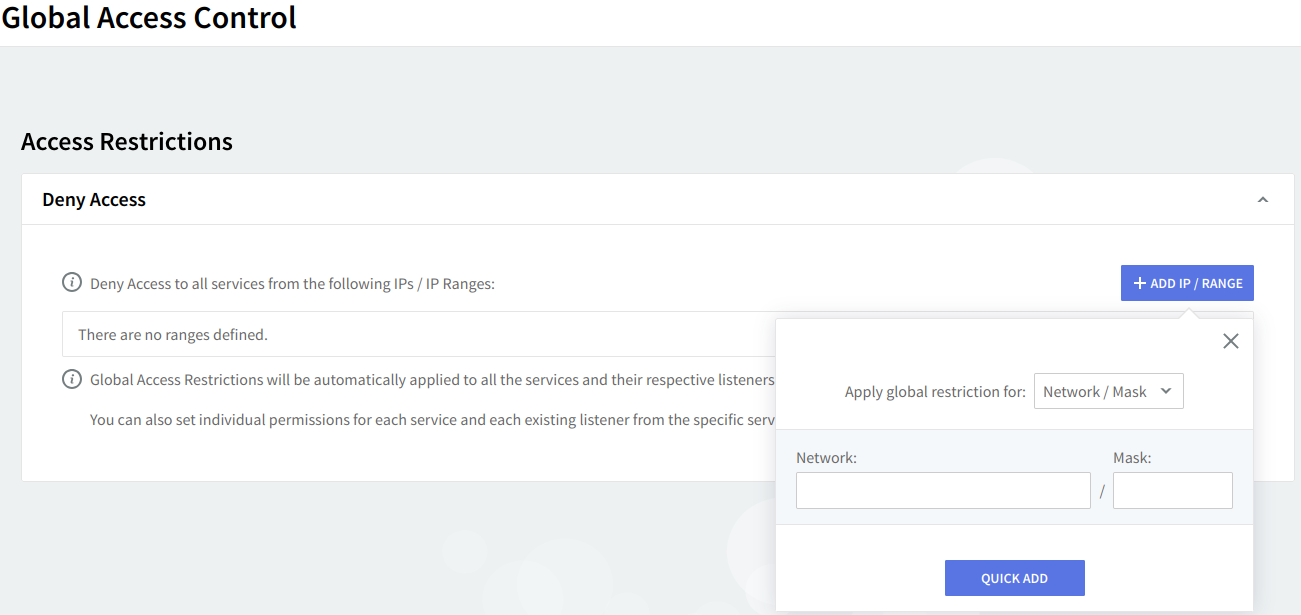Close the quick add popup with X

coord(1230,341)
